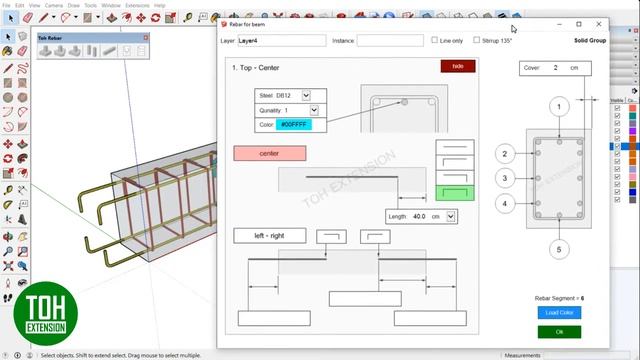Choose the Scale tool in top toolbar
Screen dimensions: 640x360
pyautogui.click(x=171, y=18)
